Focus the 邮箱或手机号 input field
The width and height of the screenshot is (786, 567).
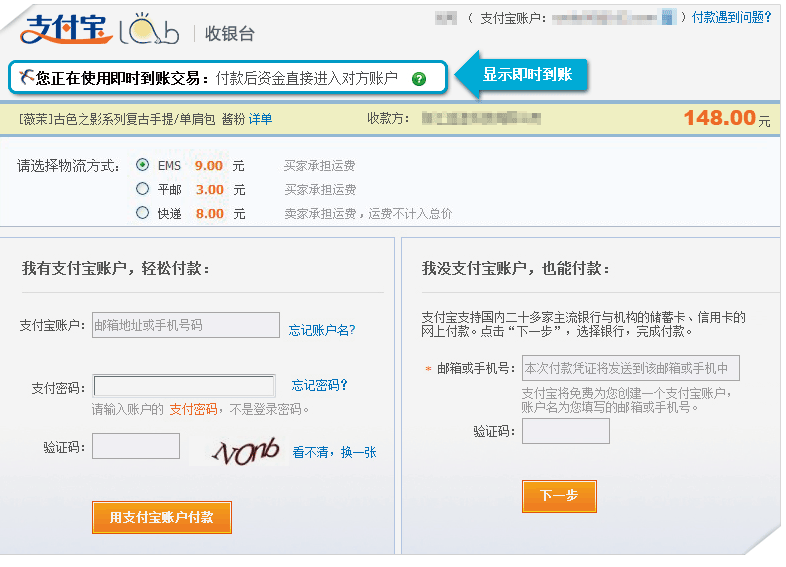(x=631, y=368)
